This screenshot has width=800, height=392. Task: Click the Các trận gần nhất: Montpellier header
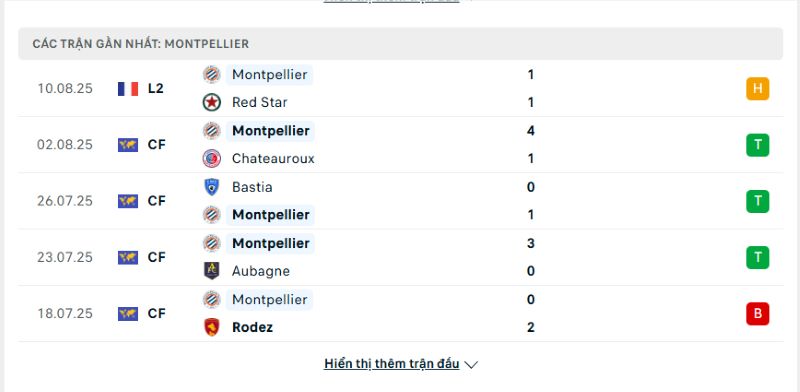click(401, 44)
